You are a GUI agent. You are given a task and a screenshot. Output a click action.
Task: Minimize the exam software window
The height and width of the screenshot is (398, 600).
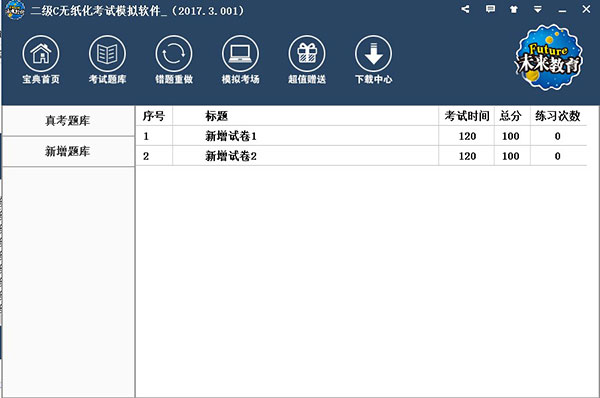pos(562,10)
